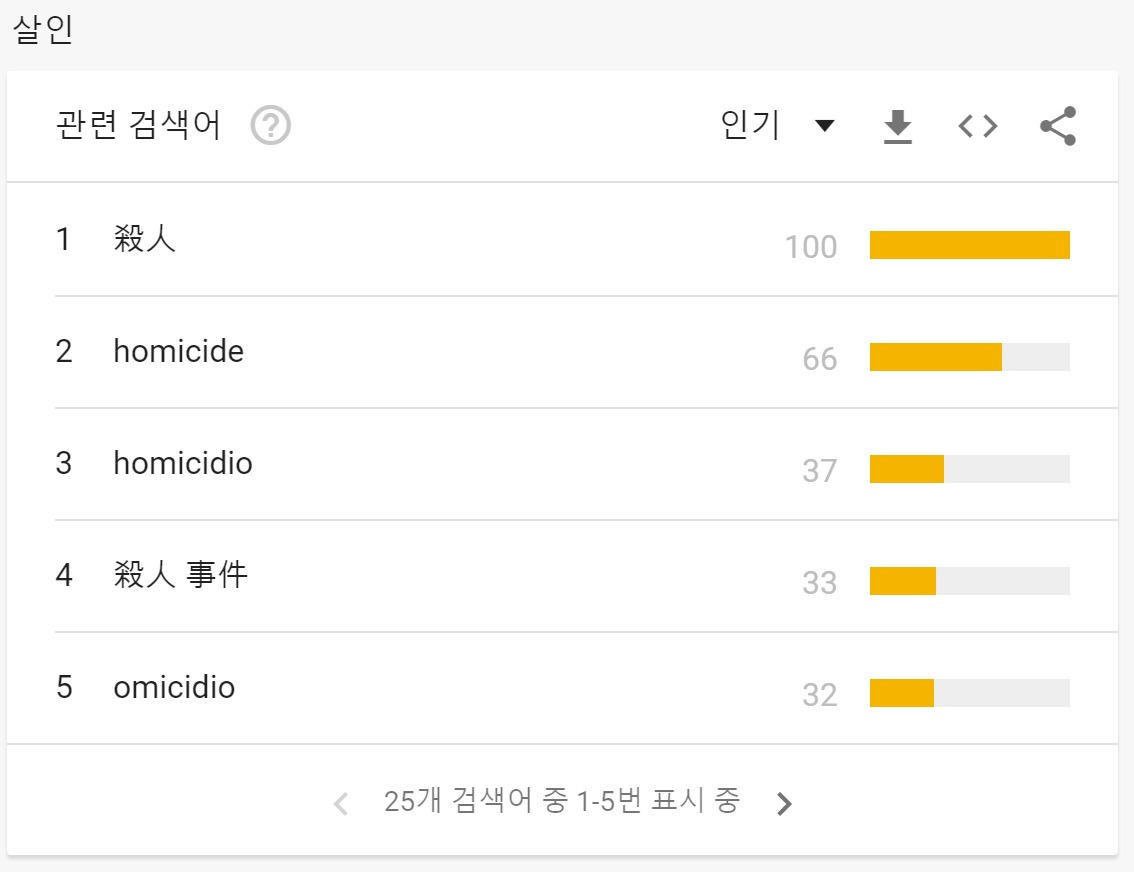Select the 인기 sort label
Screen dimensions: 1134x872
point(750,124)
